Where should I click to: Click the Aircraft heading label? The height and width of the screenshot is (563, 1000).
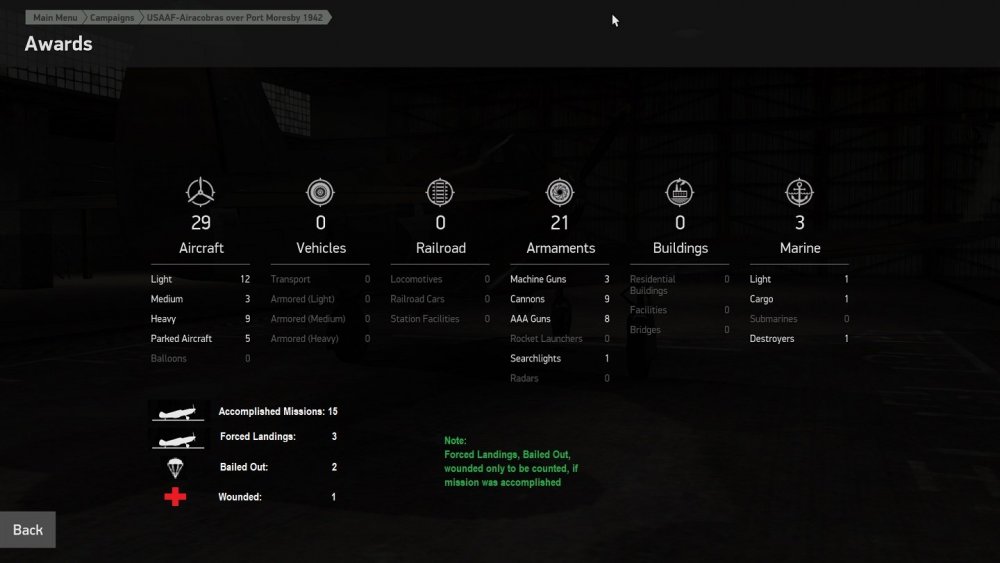[201, 248]
